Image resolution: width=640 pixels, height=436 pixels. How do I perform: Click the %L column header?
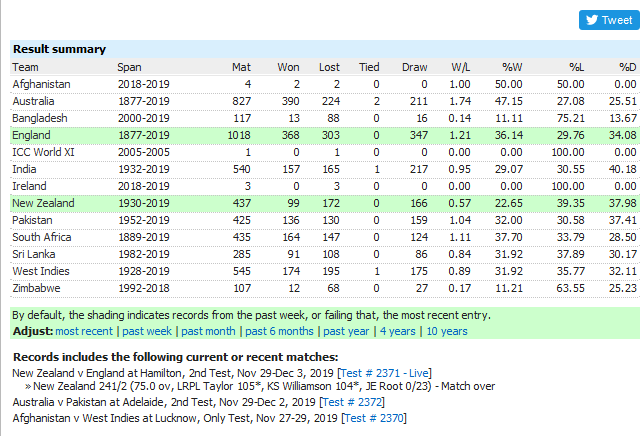pos(576,67)
